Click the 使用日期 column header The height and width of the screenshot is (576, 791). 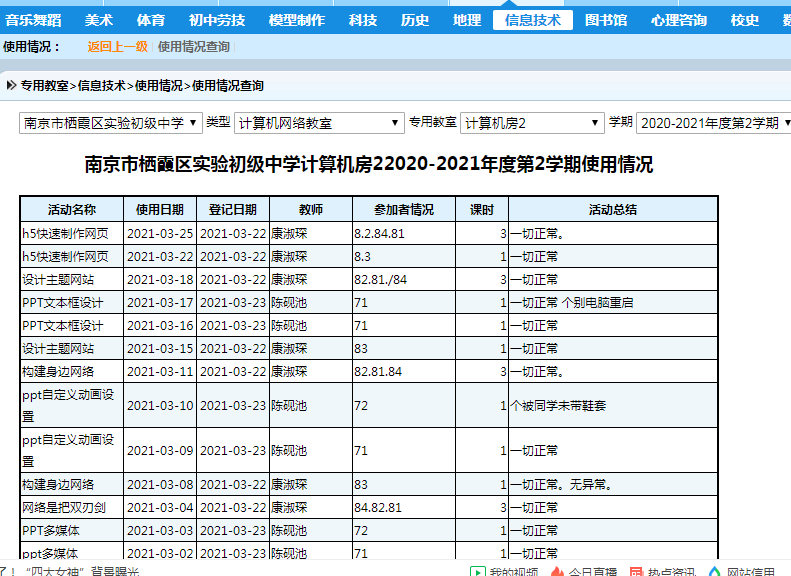tap(160, 209)
